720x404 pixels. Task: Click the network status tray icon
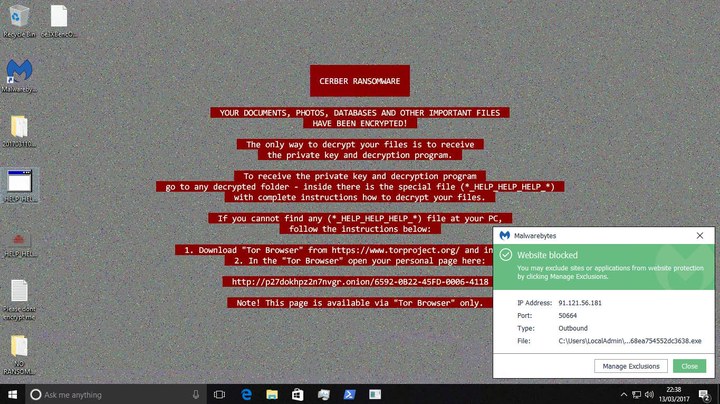(x=636, y=394)
